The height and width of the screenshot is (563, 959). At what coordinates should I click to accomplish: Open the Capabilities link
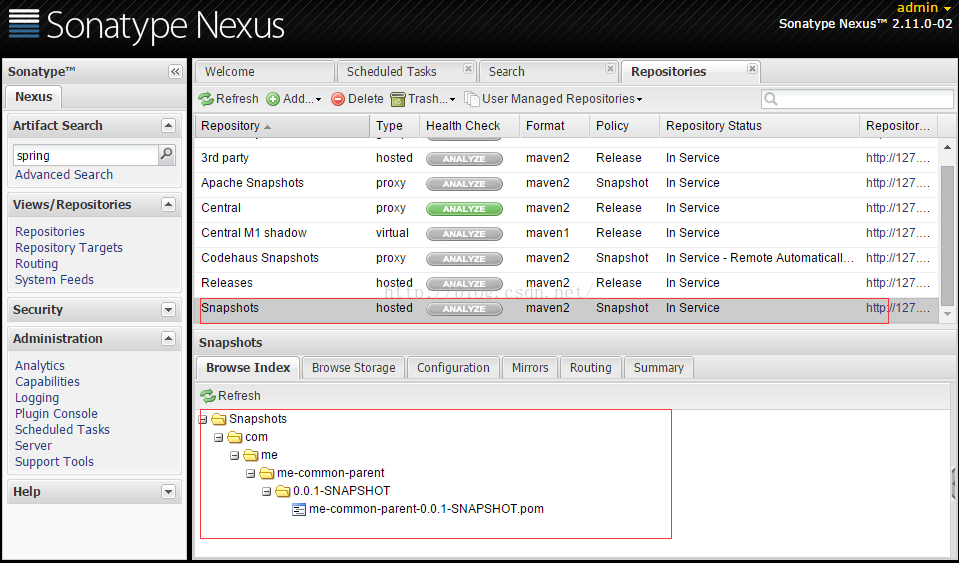[x=47, y=381]
